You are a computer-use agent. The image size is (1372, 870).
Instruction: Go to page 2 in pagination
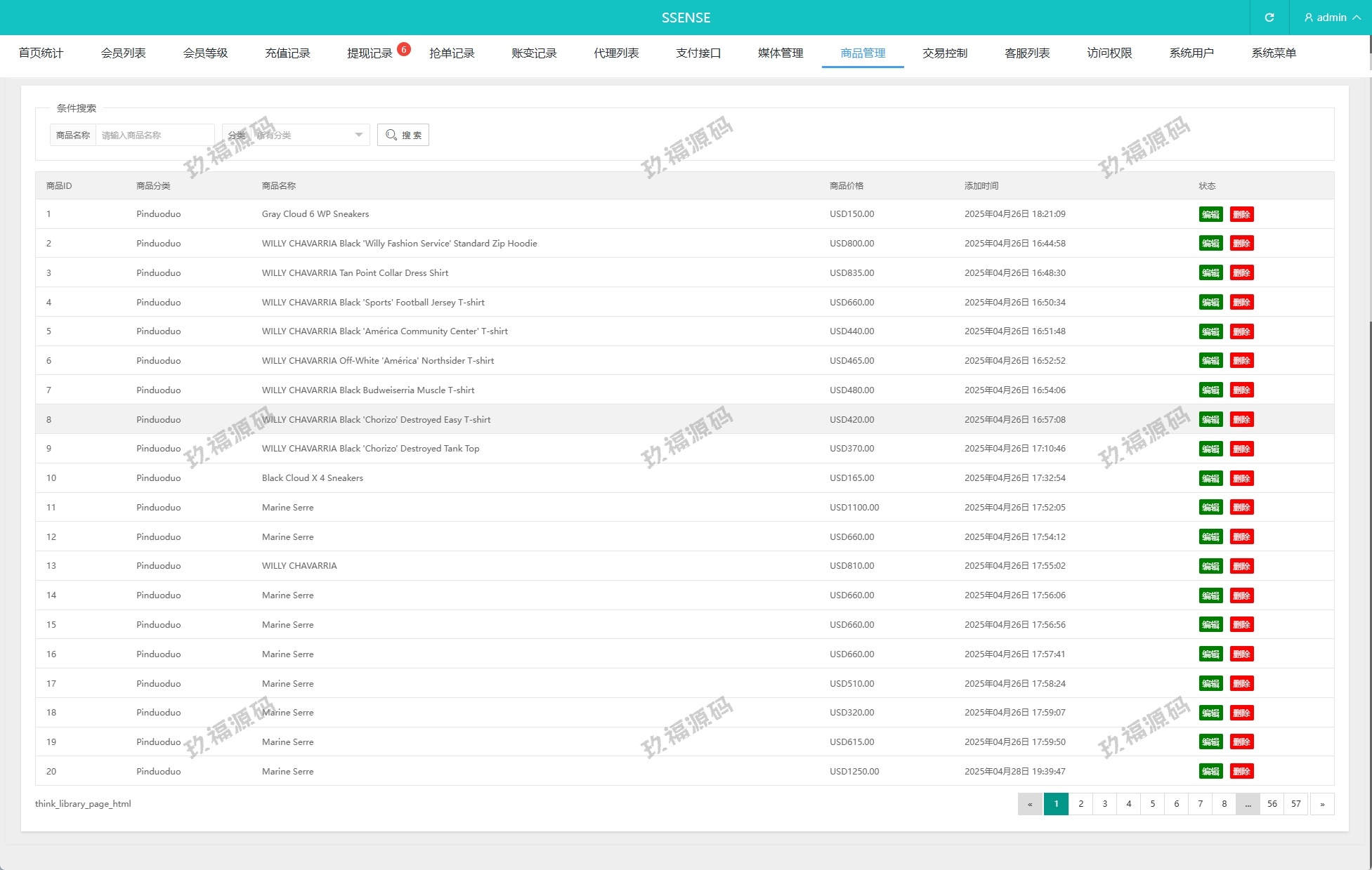1080,804
